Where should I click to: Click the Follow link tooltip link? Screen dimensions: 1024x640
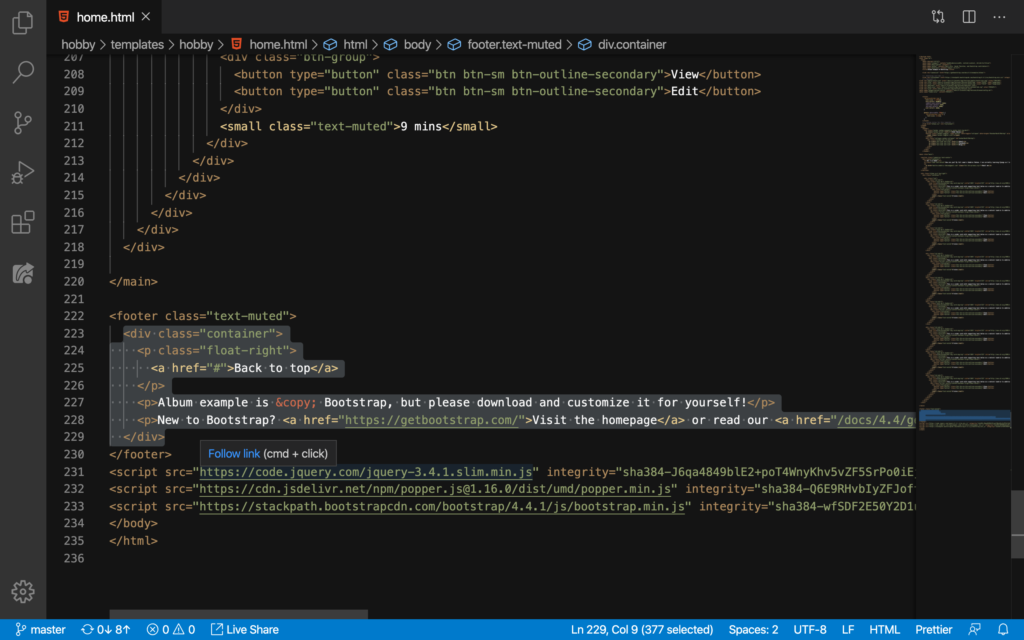[234, 454]
